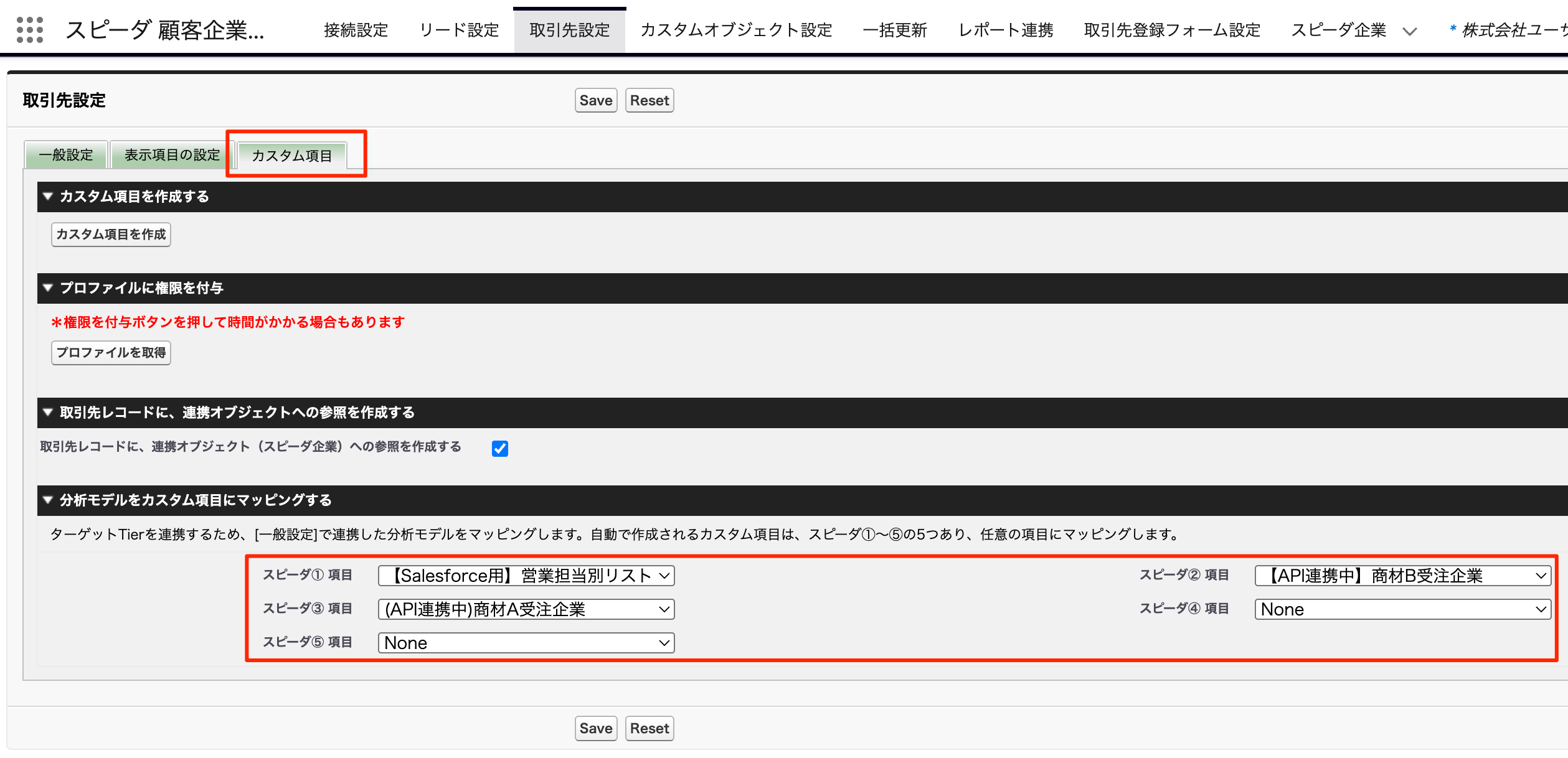Open the 接続設定 navigation item
This screenshot has width=1568, height=758.
point(355,30)
